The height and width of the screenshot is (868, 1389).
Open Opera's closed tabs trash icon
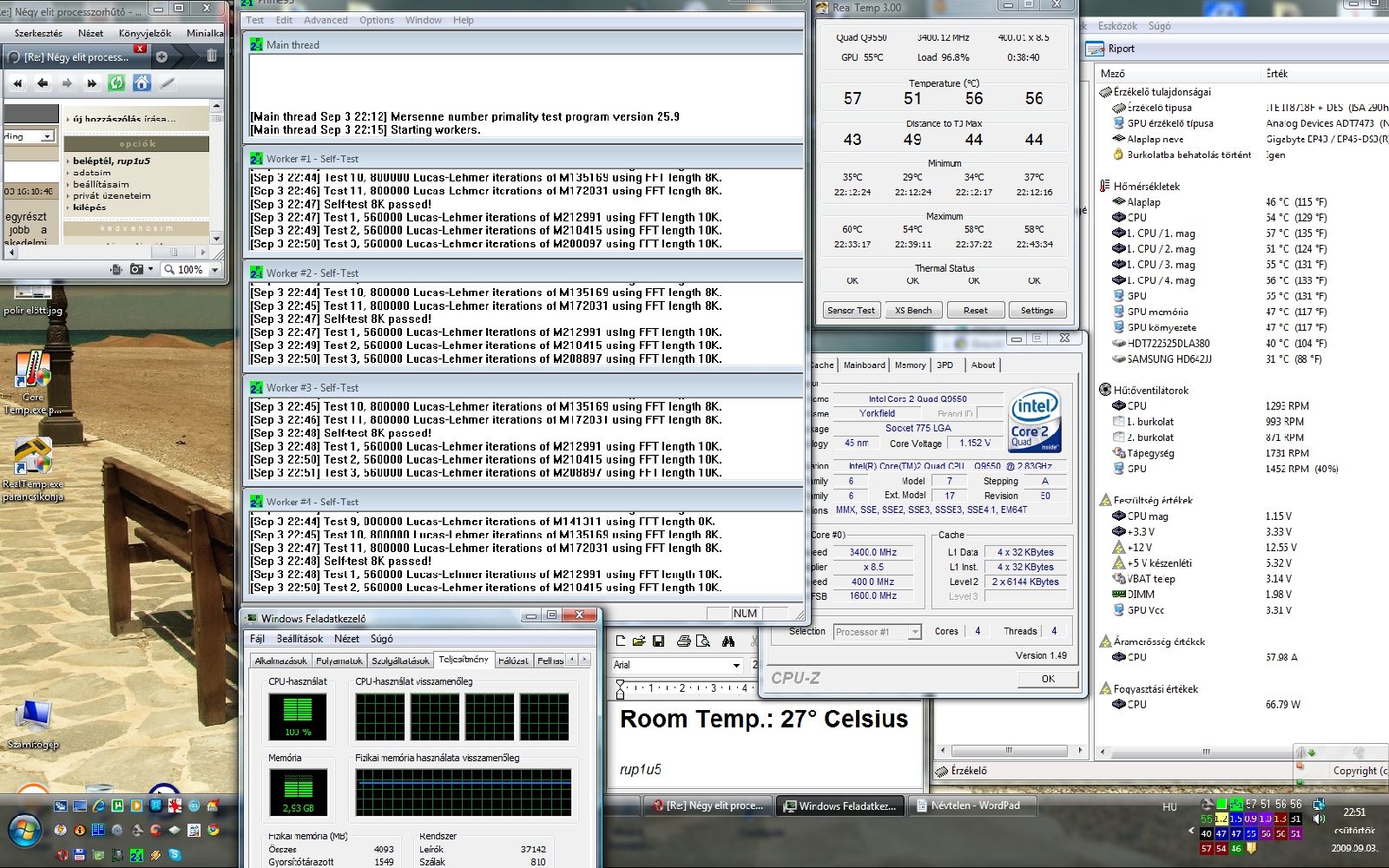(x=212, y=56)
